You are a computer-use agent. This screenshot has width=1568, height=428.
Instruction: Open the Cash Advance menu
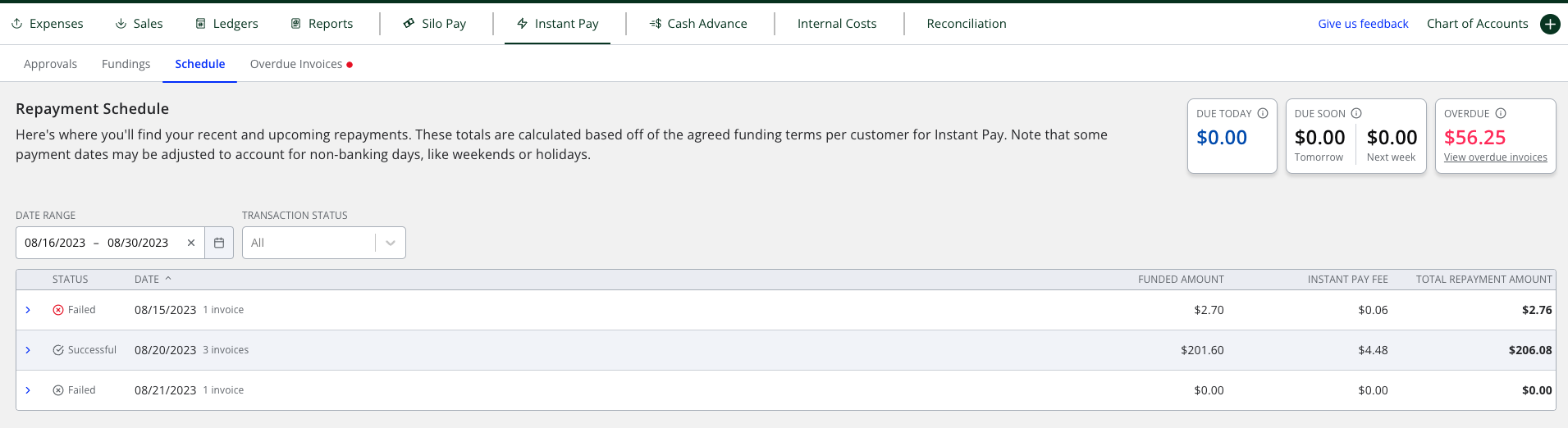click(x=698, y=24)
